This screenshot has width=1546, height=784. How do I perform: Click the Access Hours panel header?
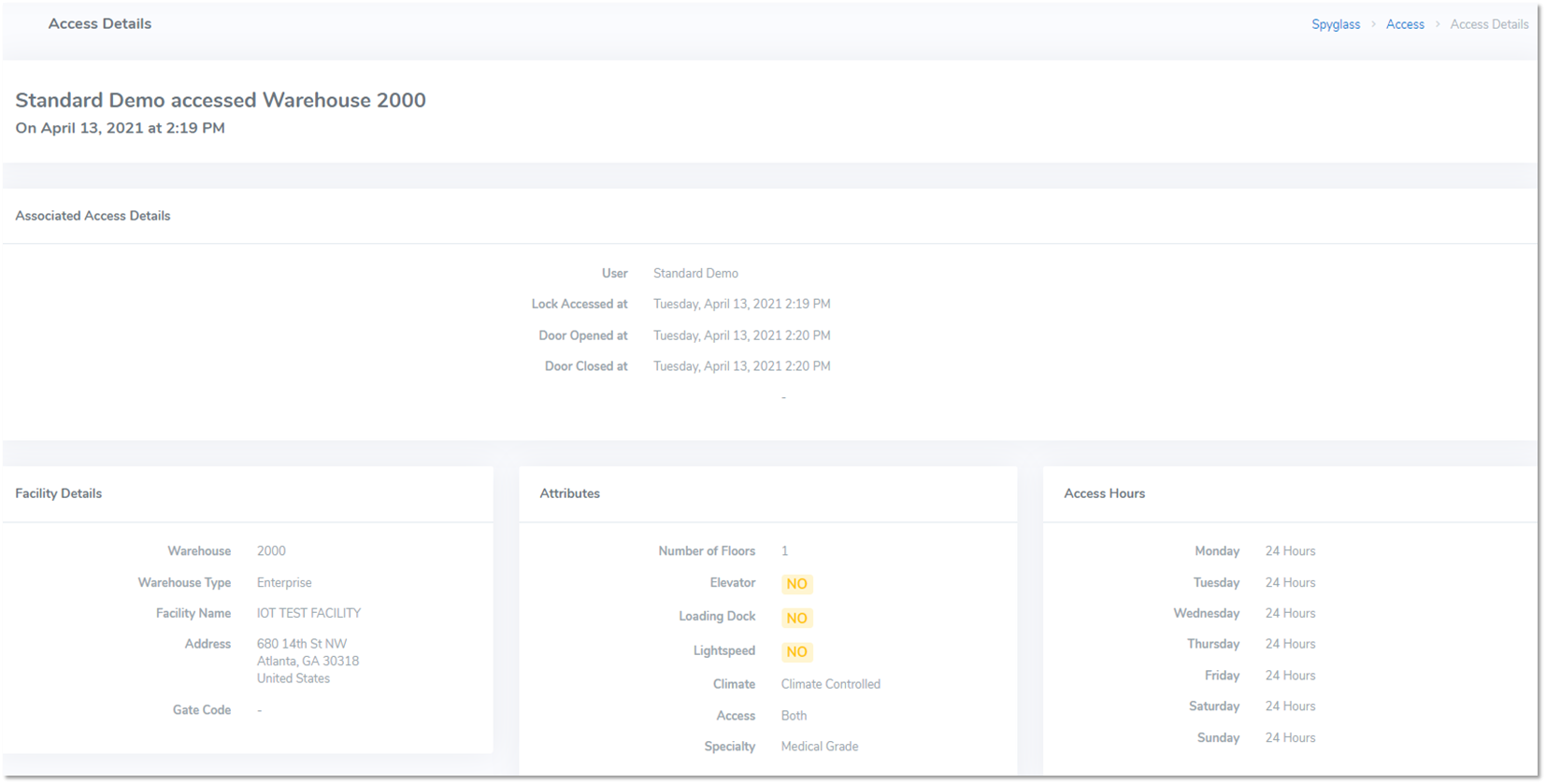[1104, 493]
